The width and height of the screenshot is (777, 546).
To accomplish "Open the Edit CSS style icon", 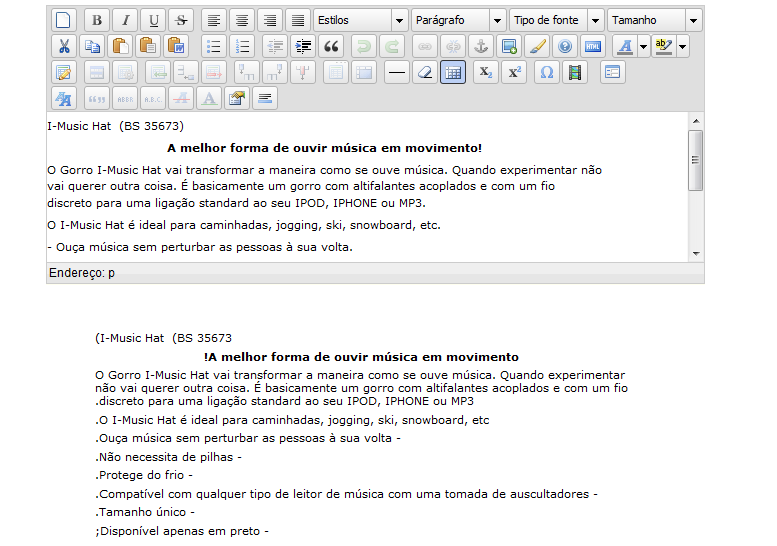I will pos(64,98).
